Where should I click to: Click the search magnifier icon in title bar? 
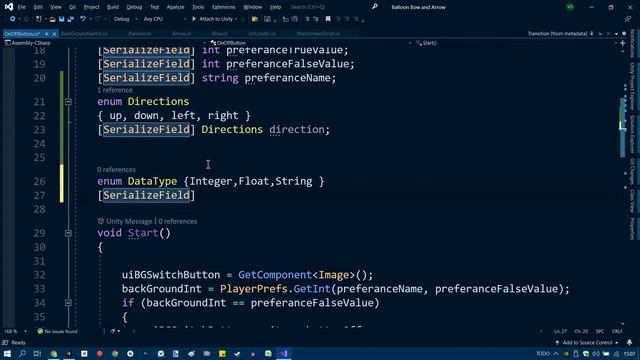point(375,7)
